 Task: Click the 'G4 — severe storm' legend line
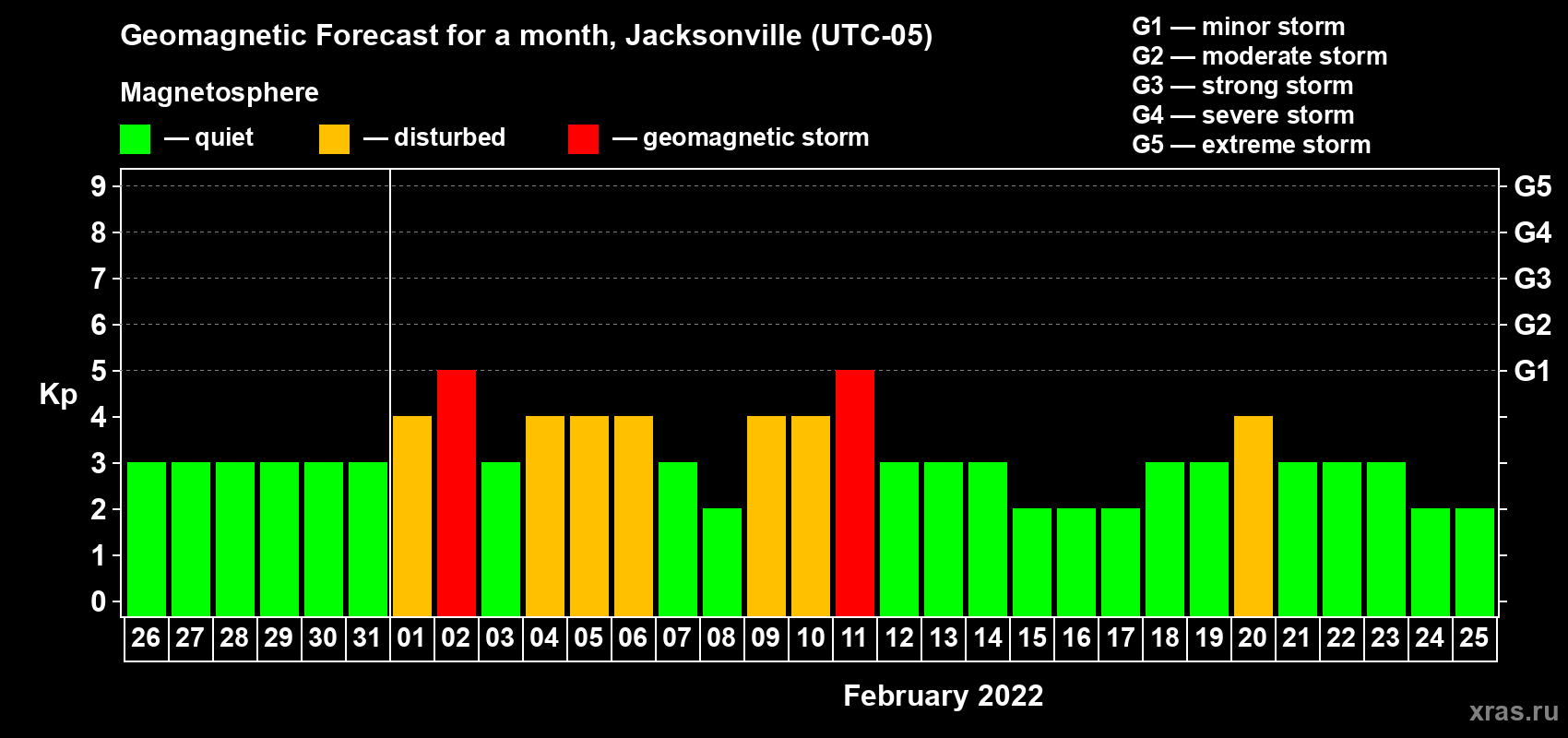tap(1243, 115)
